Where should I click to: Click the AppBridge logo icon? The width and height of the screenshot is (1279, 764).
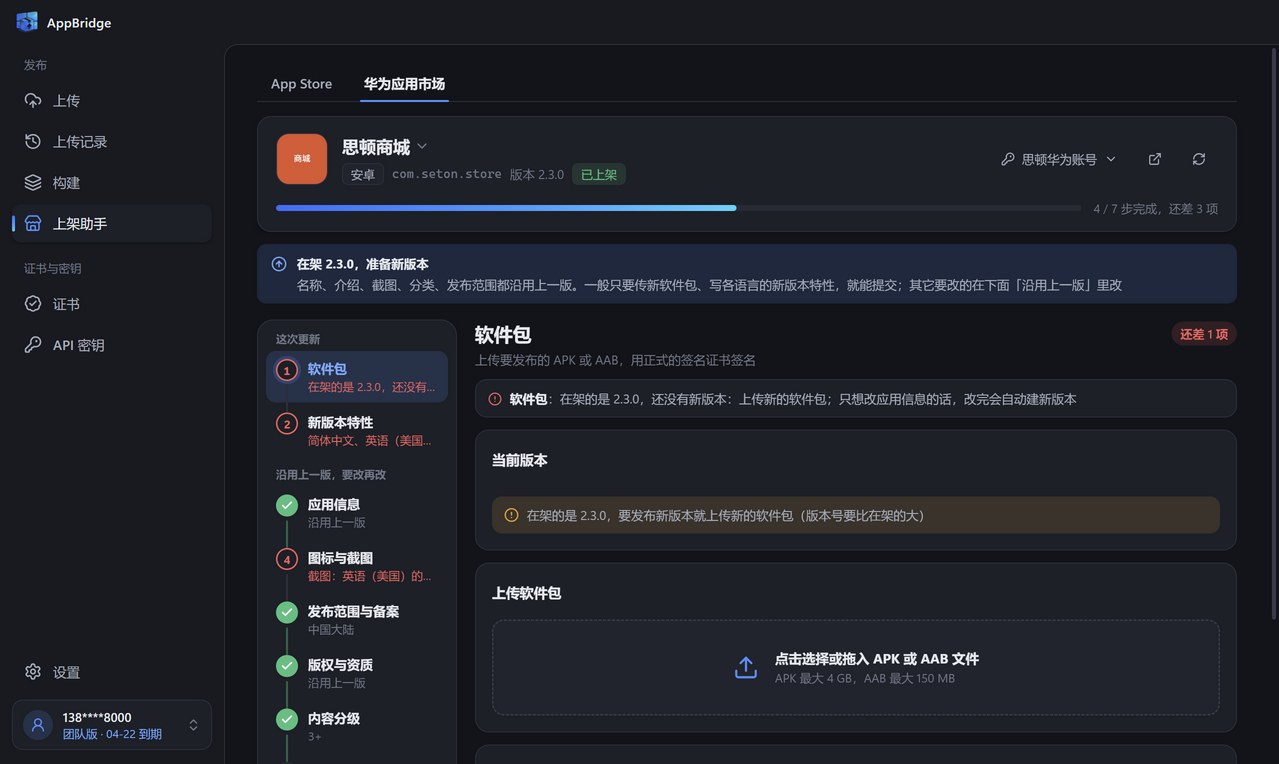pos(27,22)
